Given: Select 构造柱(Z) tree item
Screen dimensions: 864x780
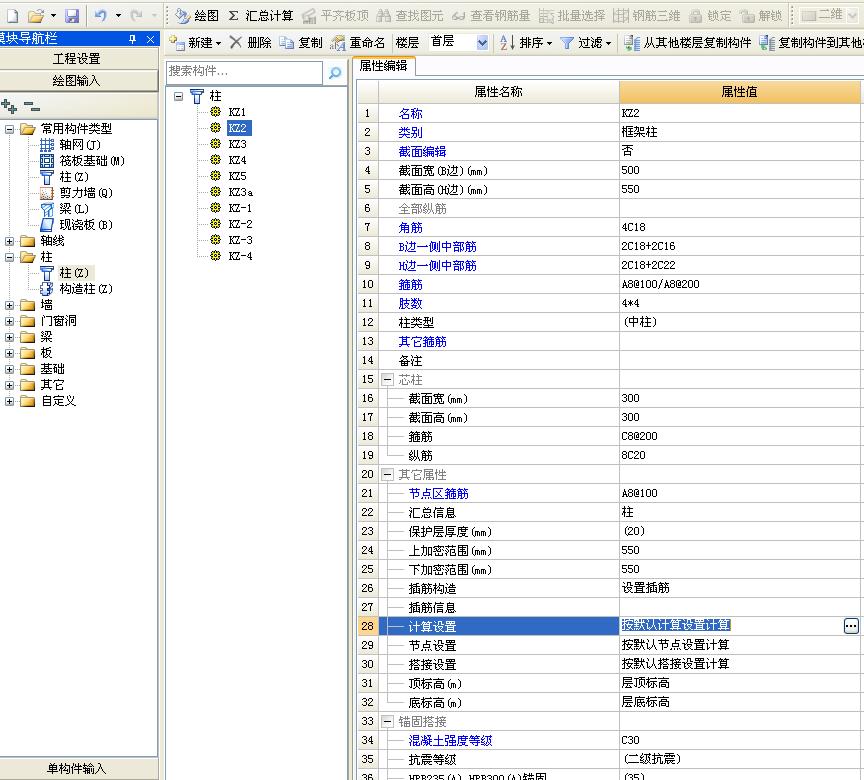Looking at the screenshot, I should pos(77,289).
